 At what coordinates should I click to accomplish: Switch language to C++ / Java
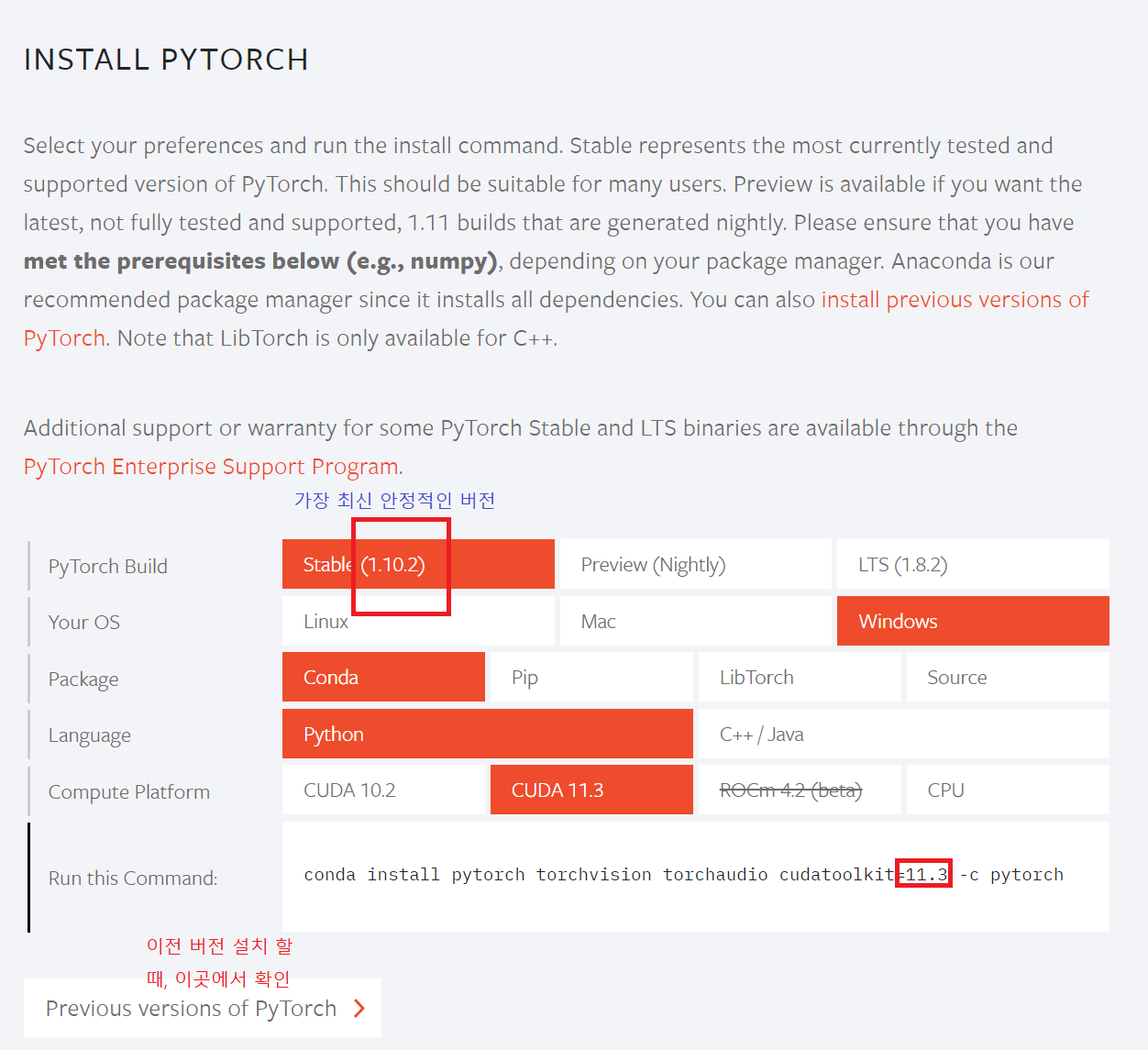903,734
